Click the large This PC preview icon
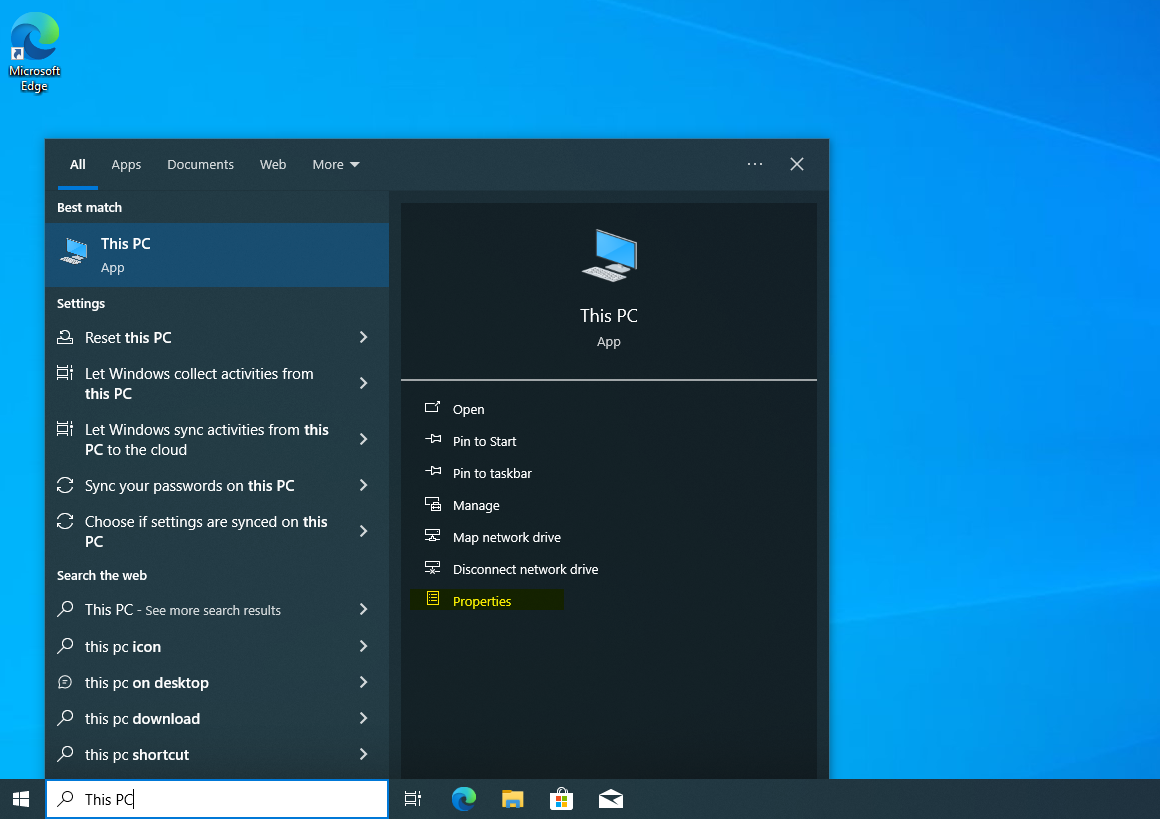The height and width of the screenshot is (819, 1160). (609, 255)
